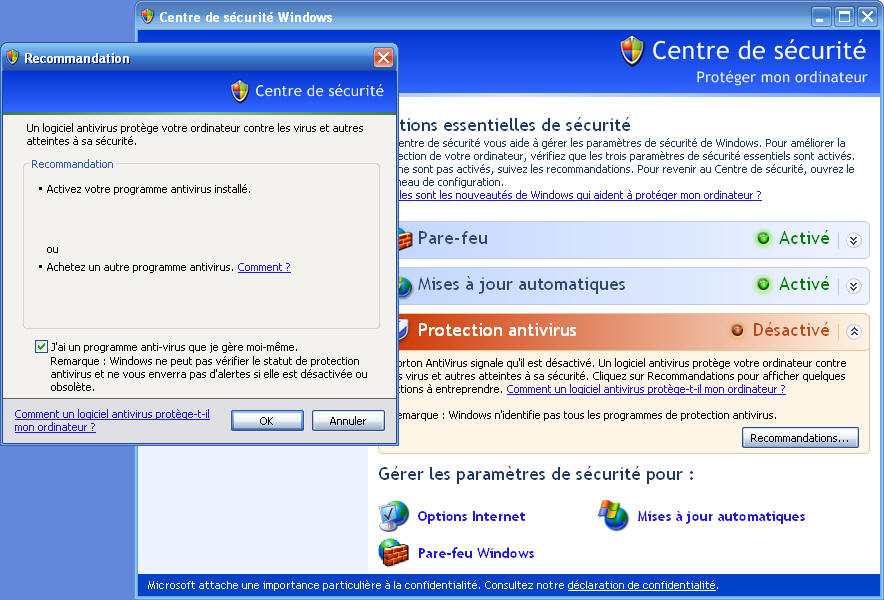
Task: Click the Mises à jour automatiques Windows icon
Action: coord(613,516)
